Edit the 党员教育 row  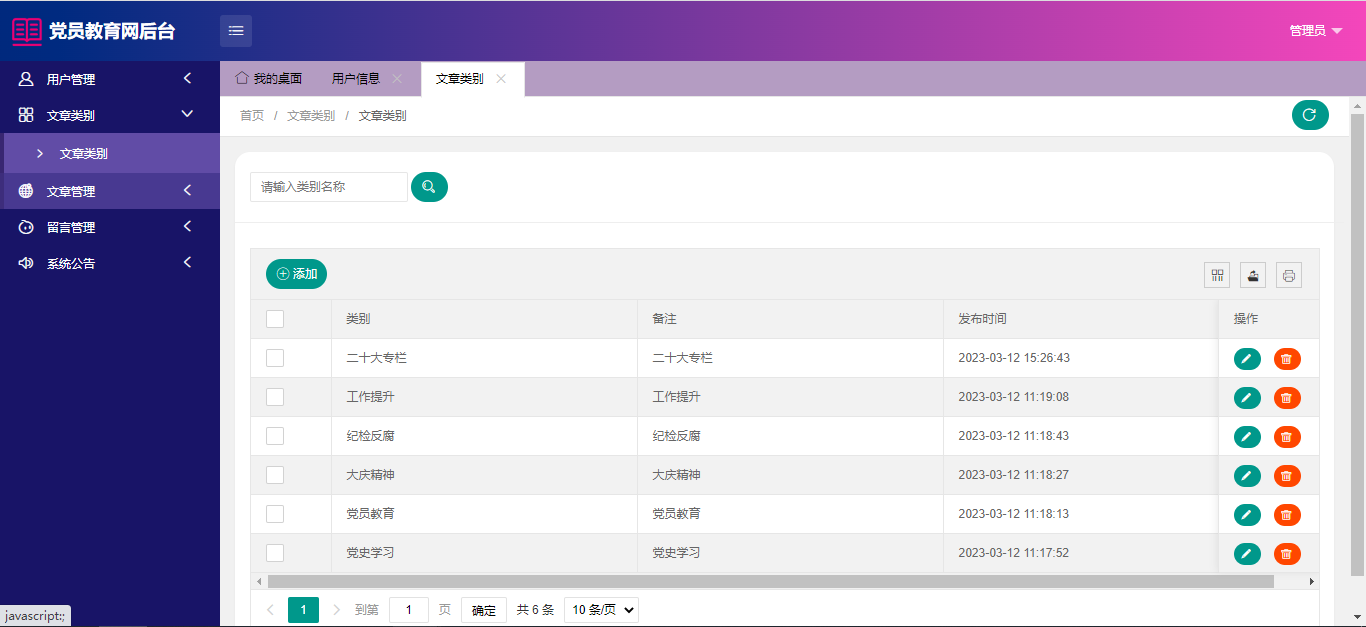[x=1247, y=515]
